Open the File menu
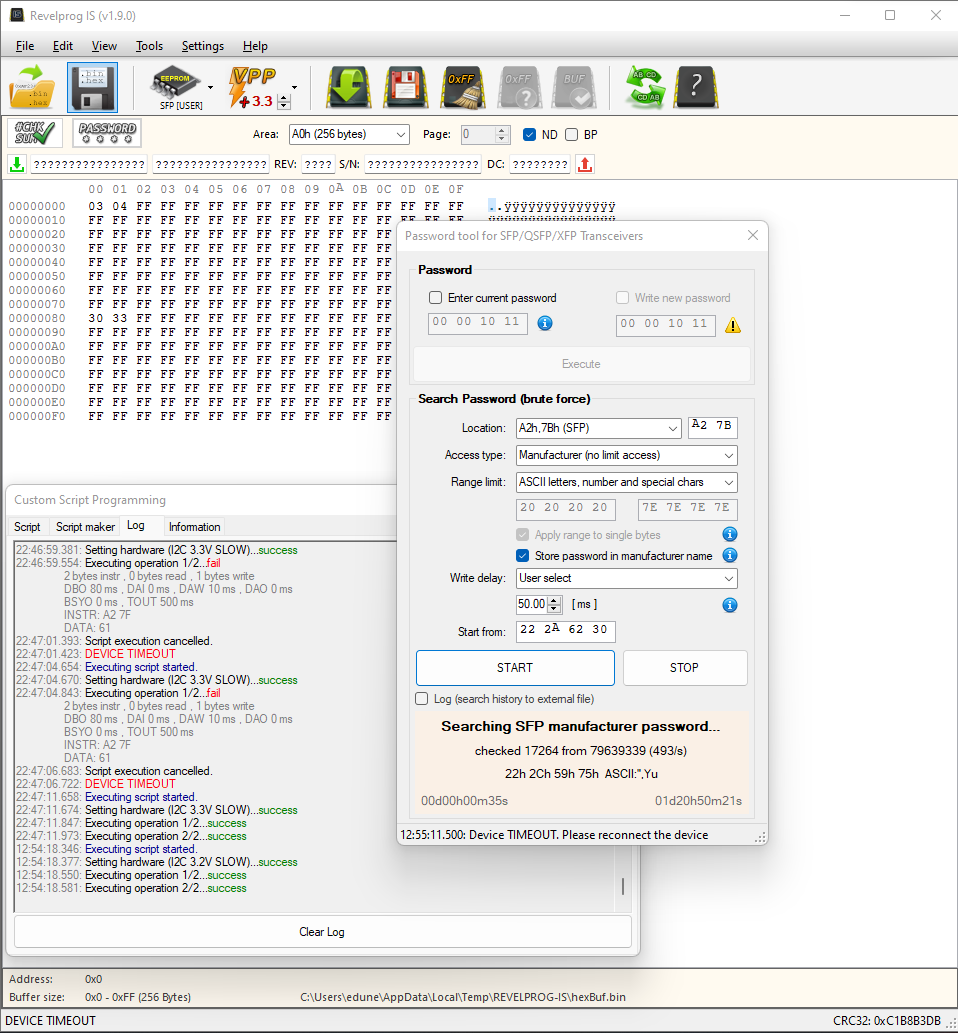The height and width of the screenshot is (1033, 958). click(25, 46)
